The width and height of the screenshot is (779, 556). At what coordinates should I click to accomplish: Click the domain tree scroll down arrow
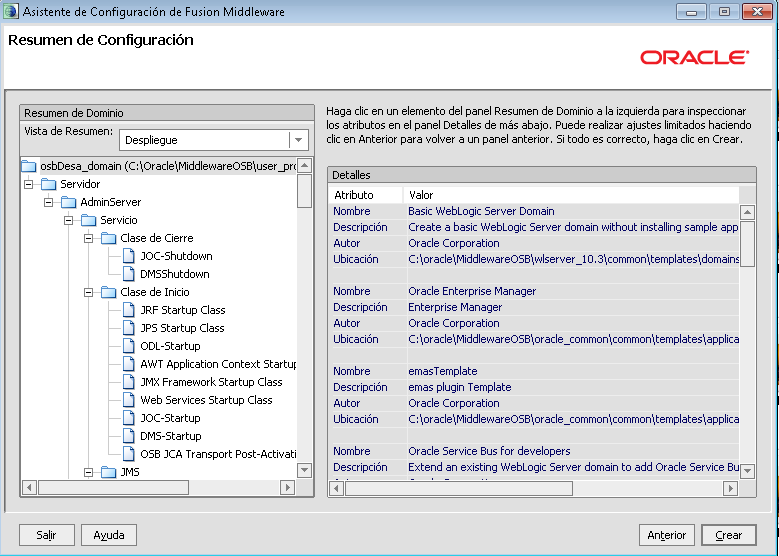point(305,470)
